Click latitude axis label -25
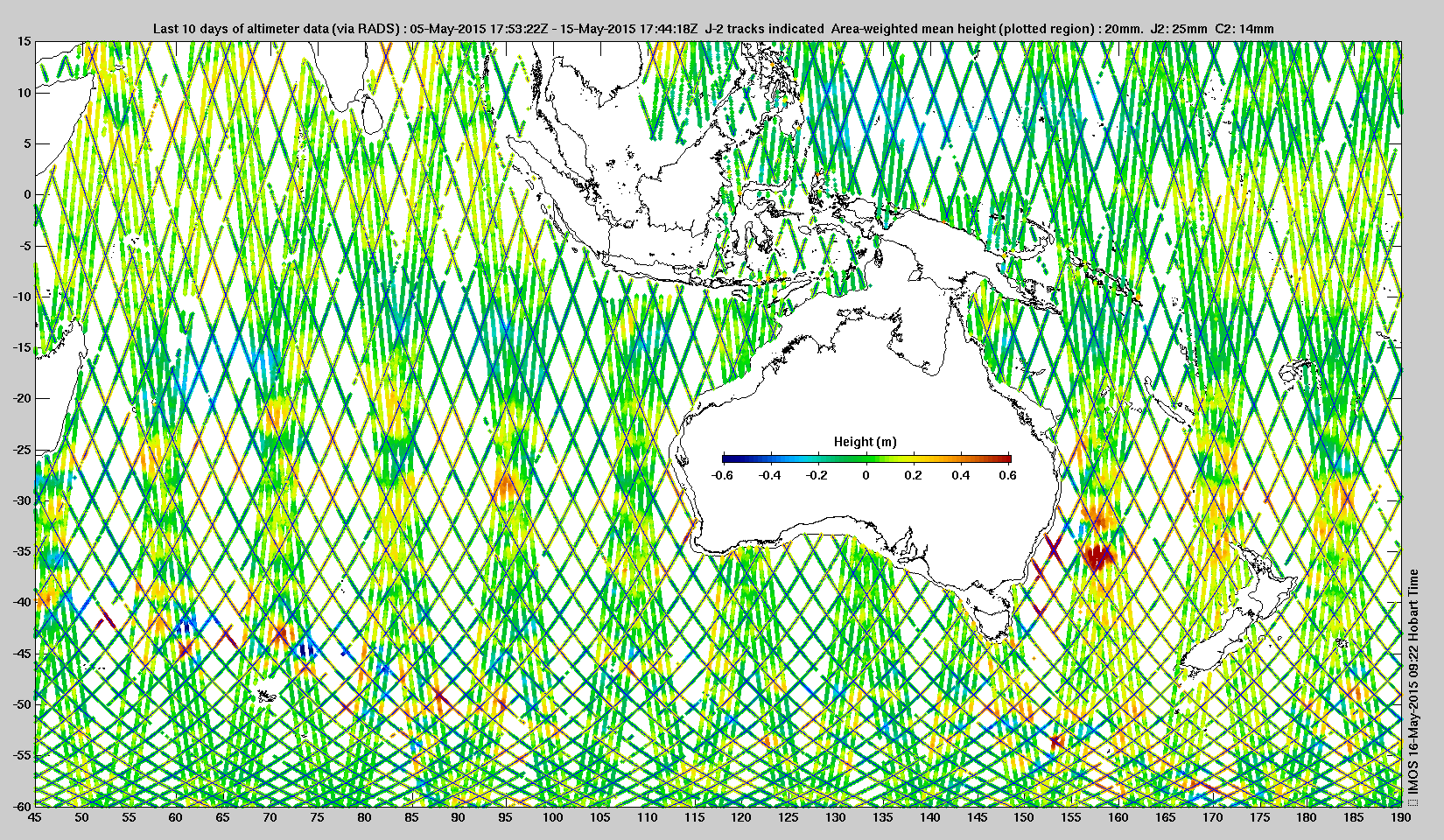 [22, 449]
